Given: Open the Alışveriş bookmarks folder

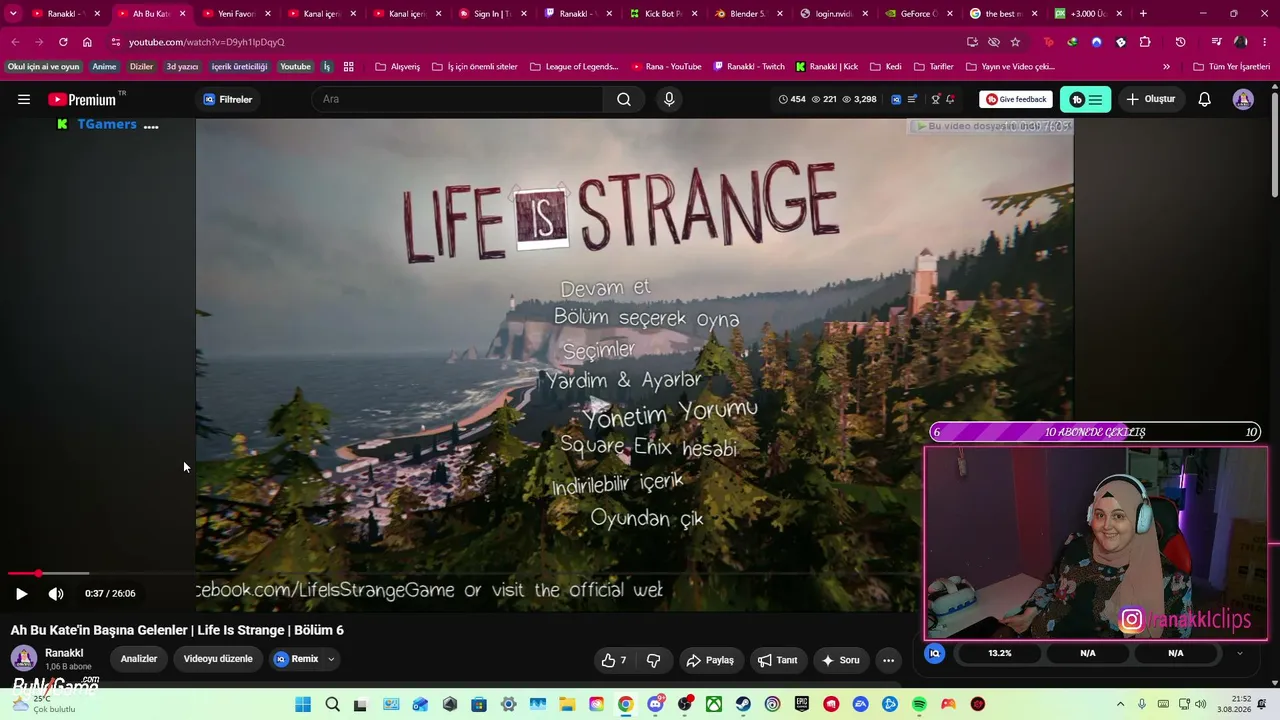Looking at the screenshot, I should point(398,67).
